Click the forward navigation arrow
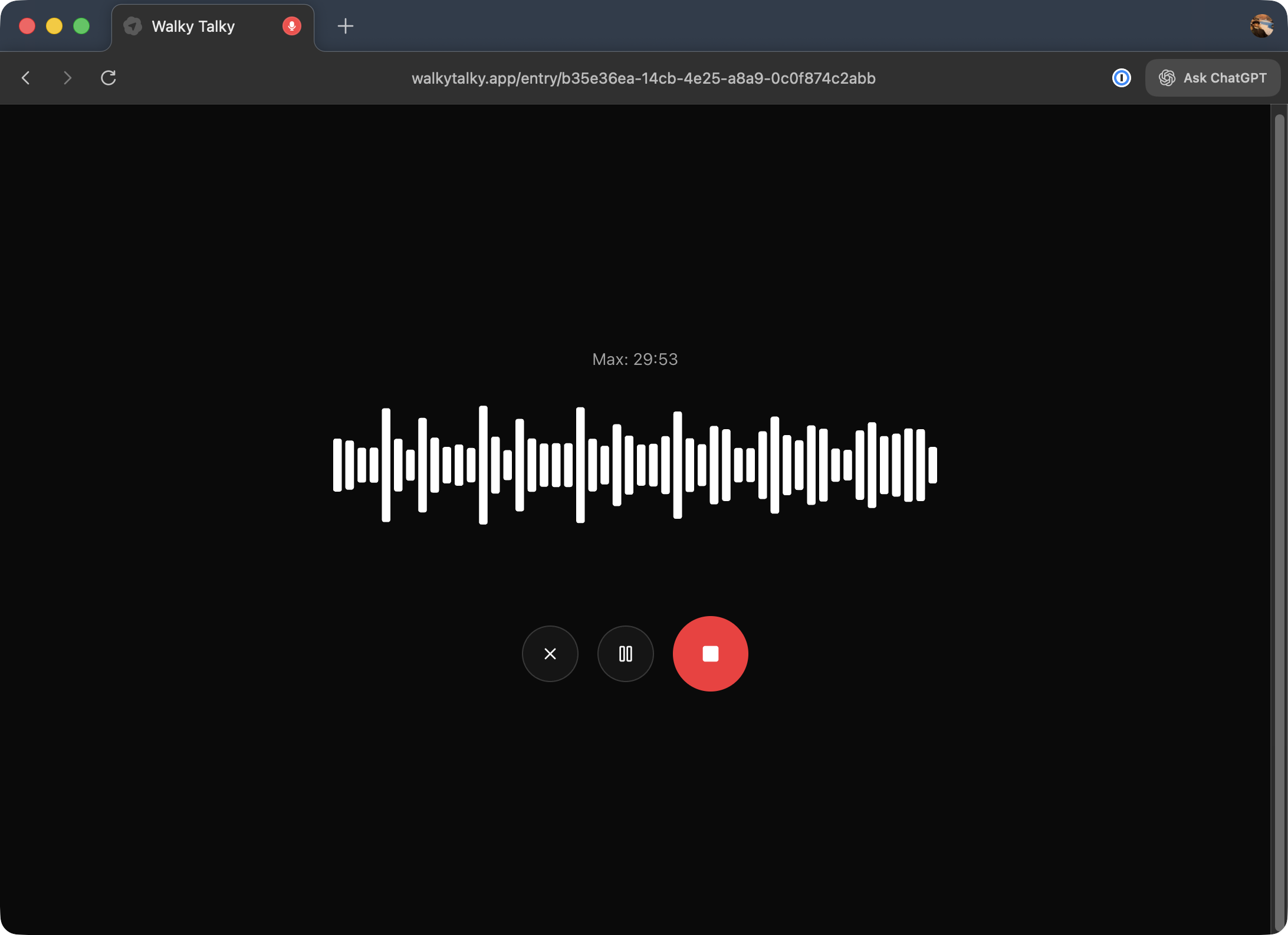 (x=67, y=78)
